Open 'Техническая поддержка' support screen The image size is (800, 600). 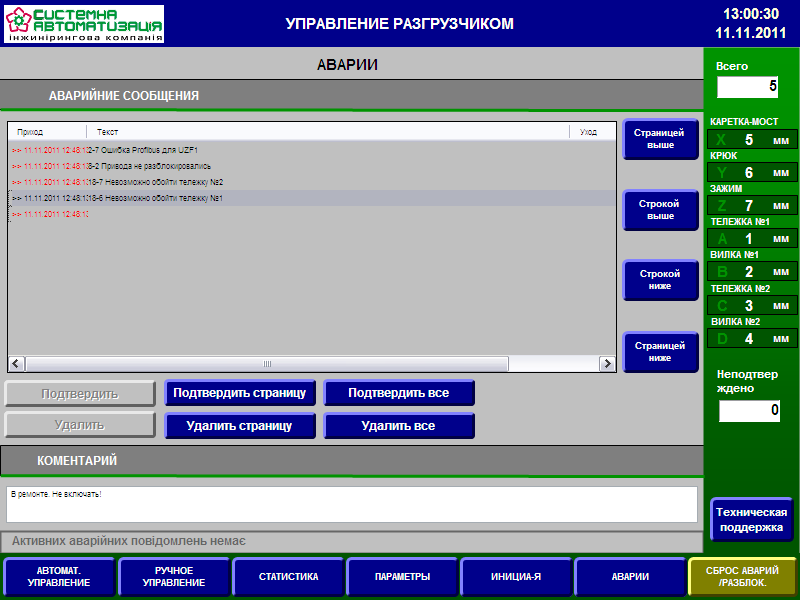751,519
